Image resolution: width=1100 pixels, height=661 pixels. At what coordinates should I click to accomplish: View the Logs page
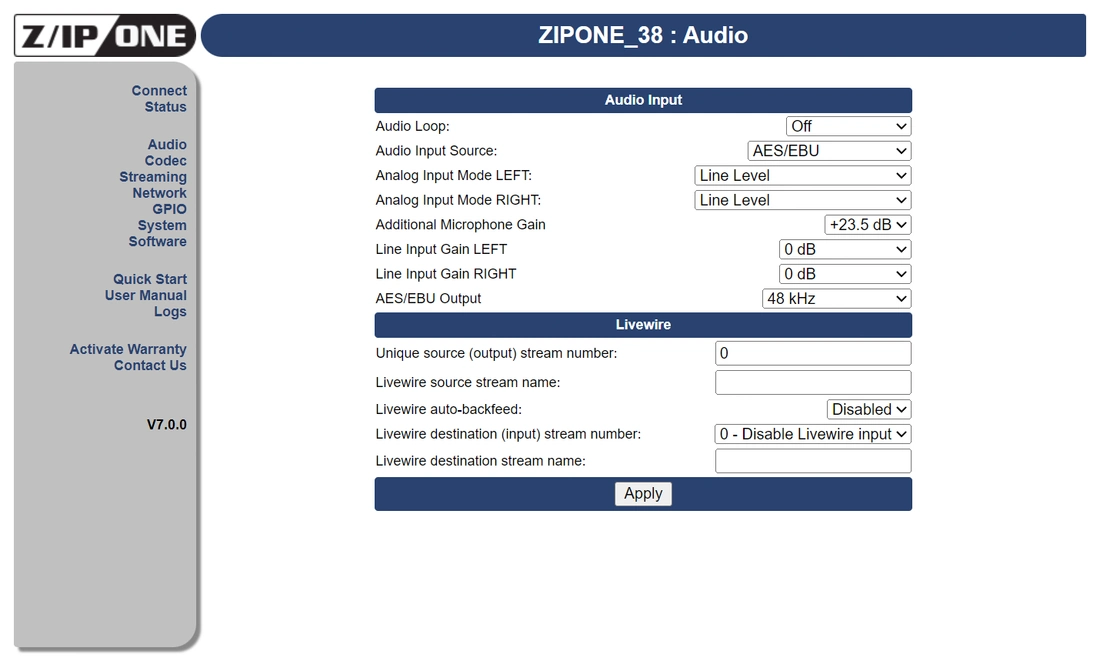click(x=170, y=311)
